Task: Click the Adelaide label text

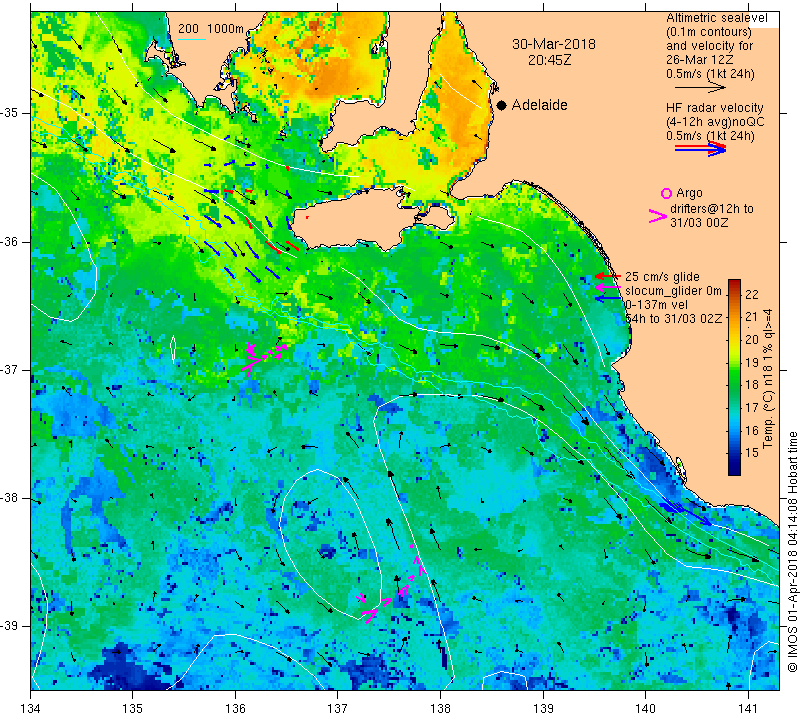Action: (539, 105)
